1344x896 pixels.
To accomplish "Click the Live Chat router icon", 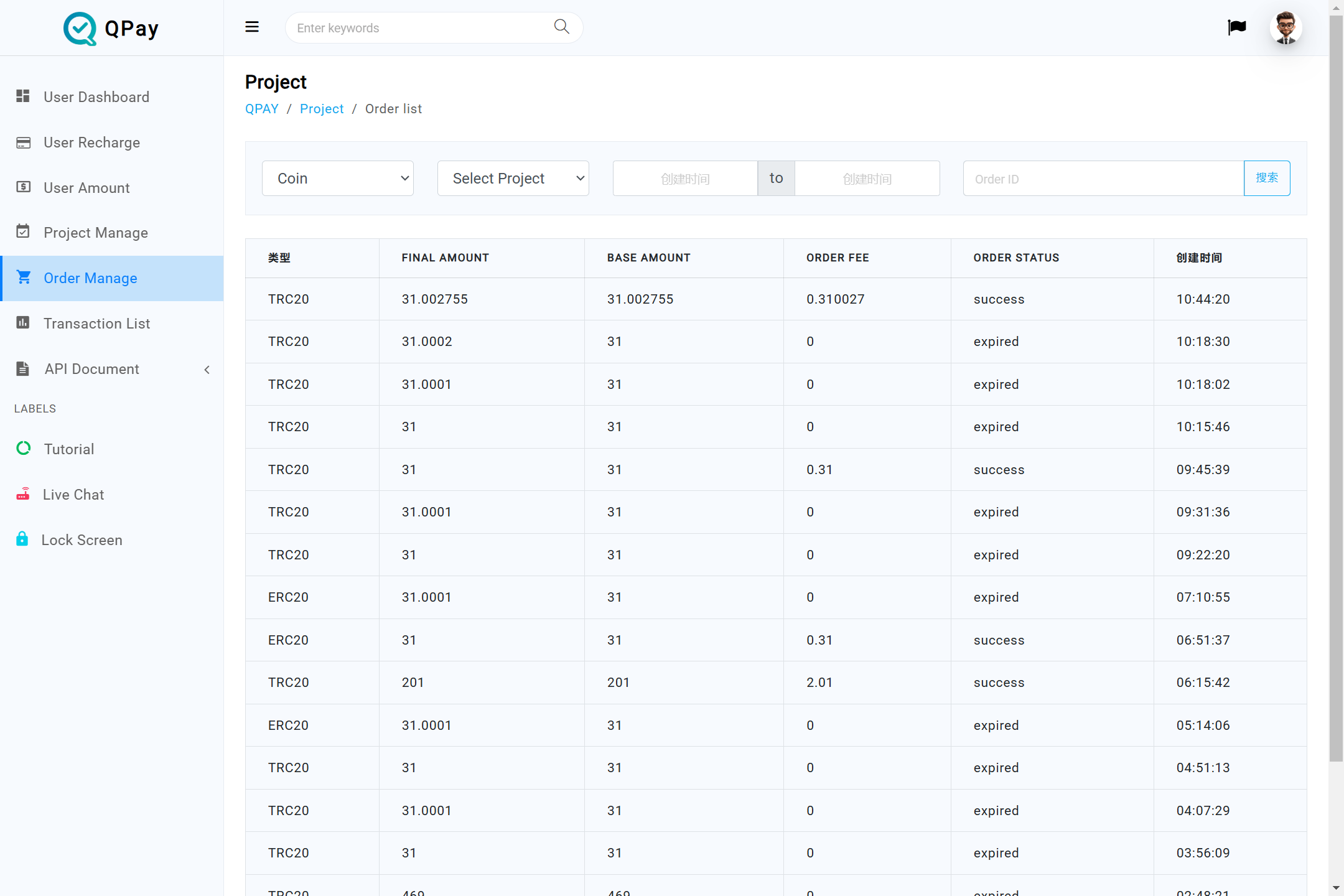I will point(23,494).
